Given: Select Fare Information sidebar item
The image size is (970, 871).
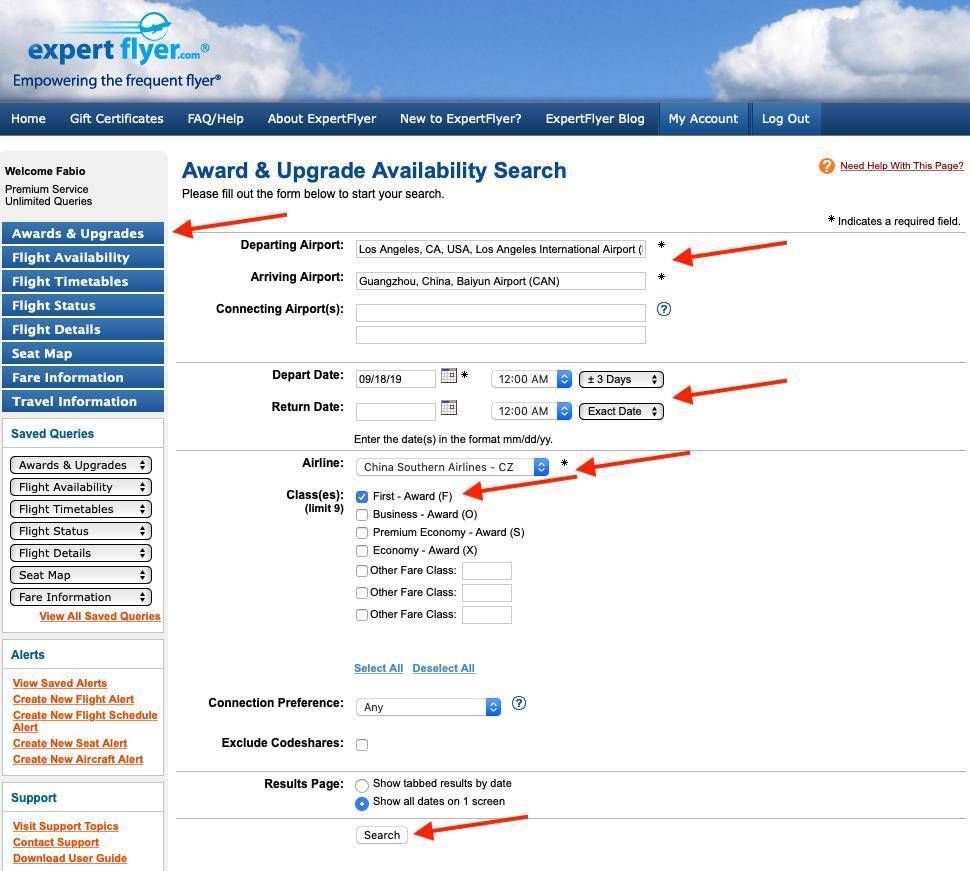Looking at the screenshot, I should 83,377.
